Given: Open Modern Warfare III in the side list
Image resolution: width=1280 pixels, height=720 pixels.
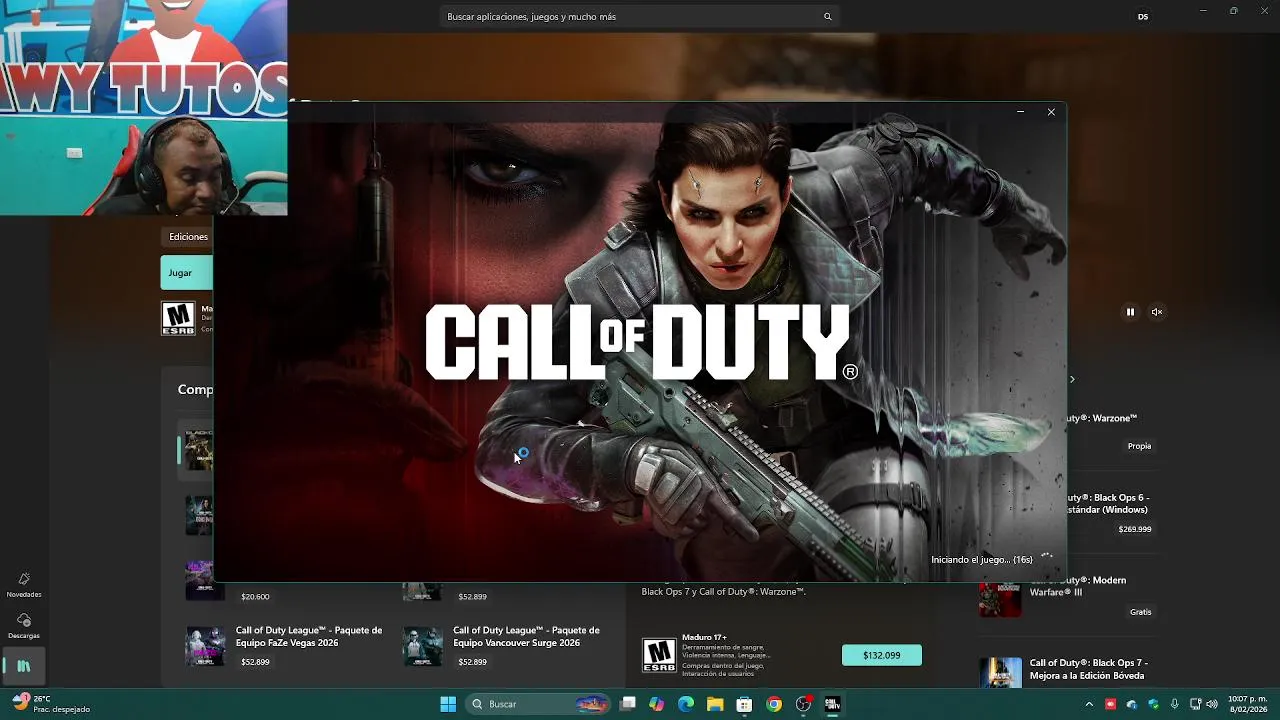Looking at the screenshot, I should pos(1078,586).
